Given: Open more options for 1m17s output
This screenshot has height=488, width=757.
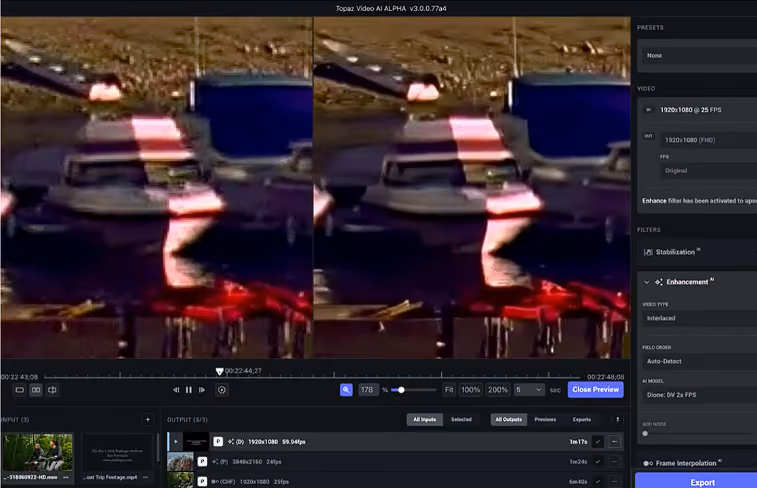Looking at the screenshot, I should point(615,442).
